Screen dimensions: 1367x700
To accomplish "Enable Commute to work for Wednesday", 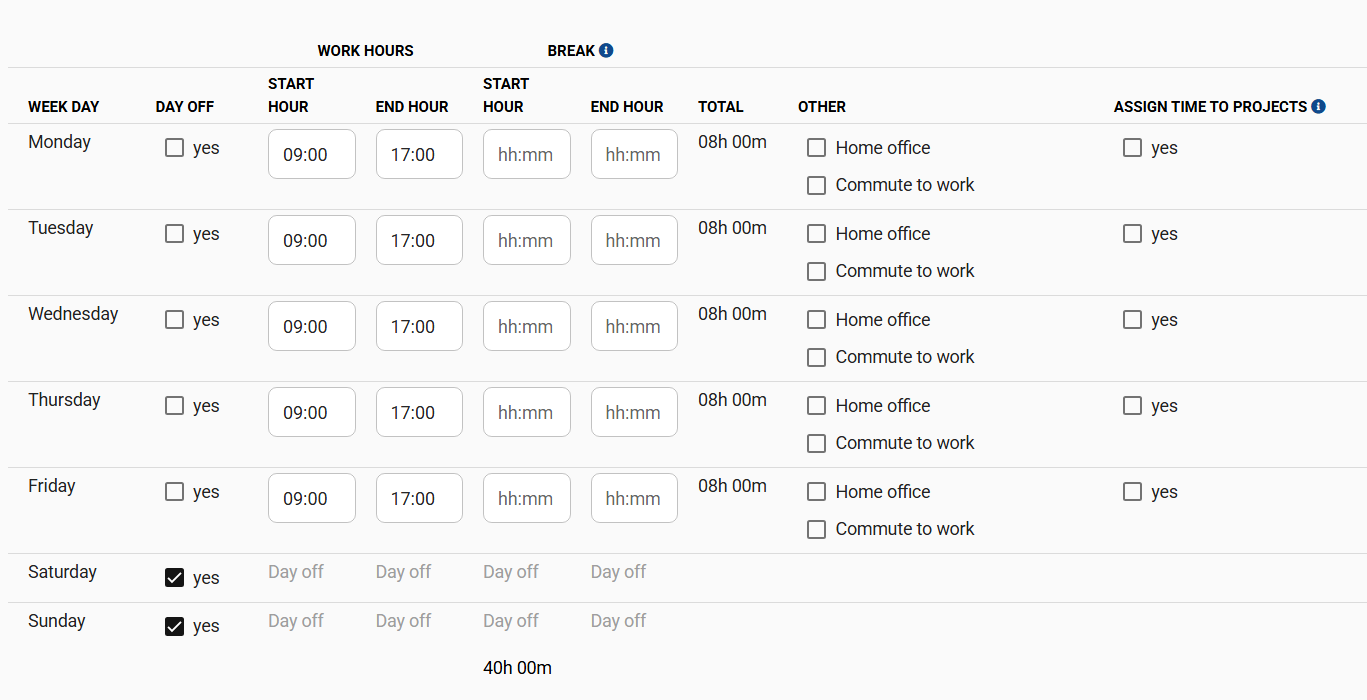I will [817, 357].
